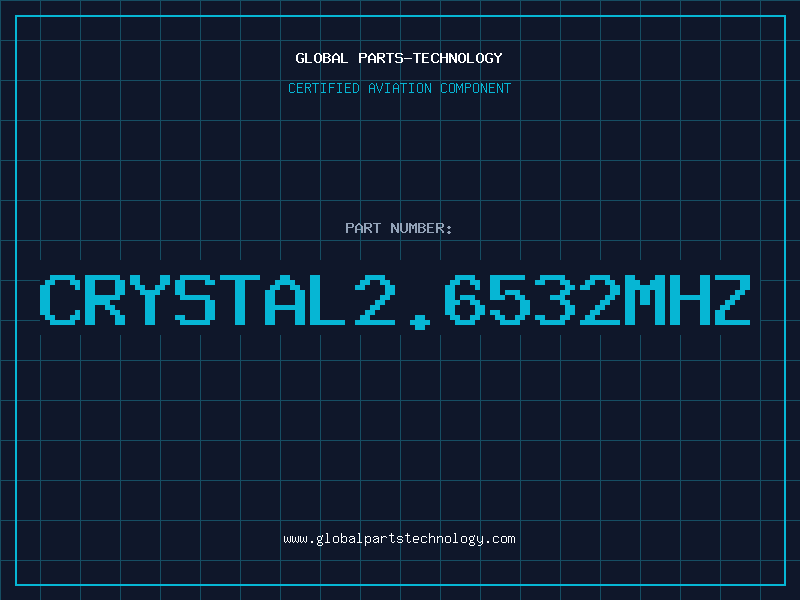Click the digit 3 in the part number
The height and width of the screenshot is (600, 800).
555,300
